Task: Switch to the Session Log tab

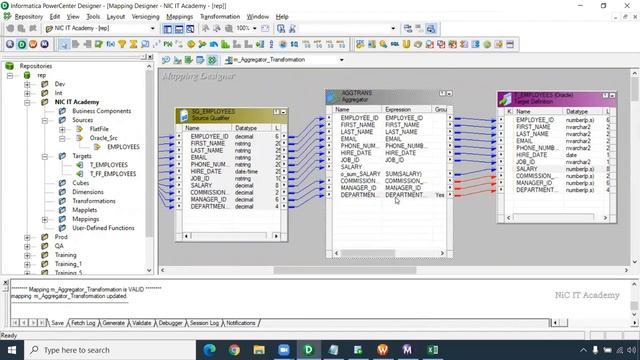Action: (204, 323)
